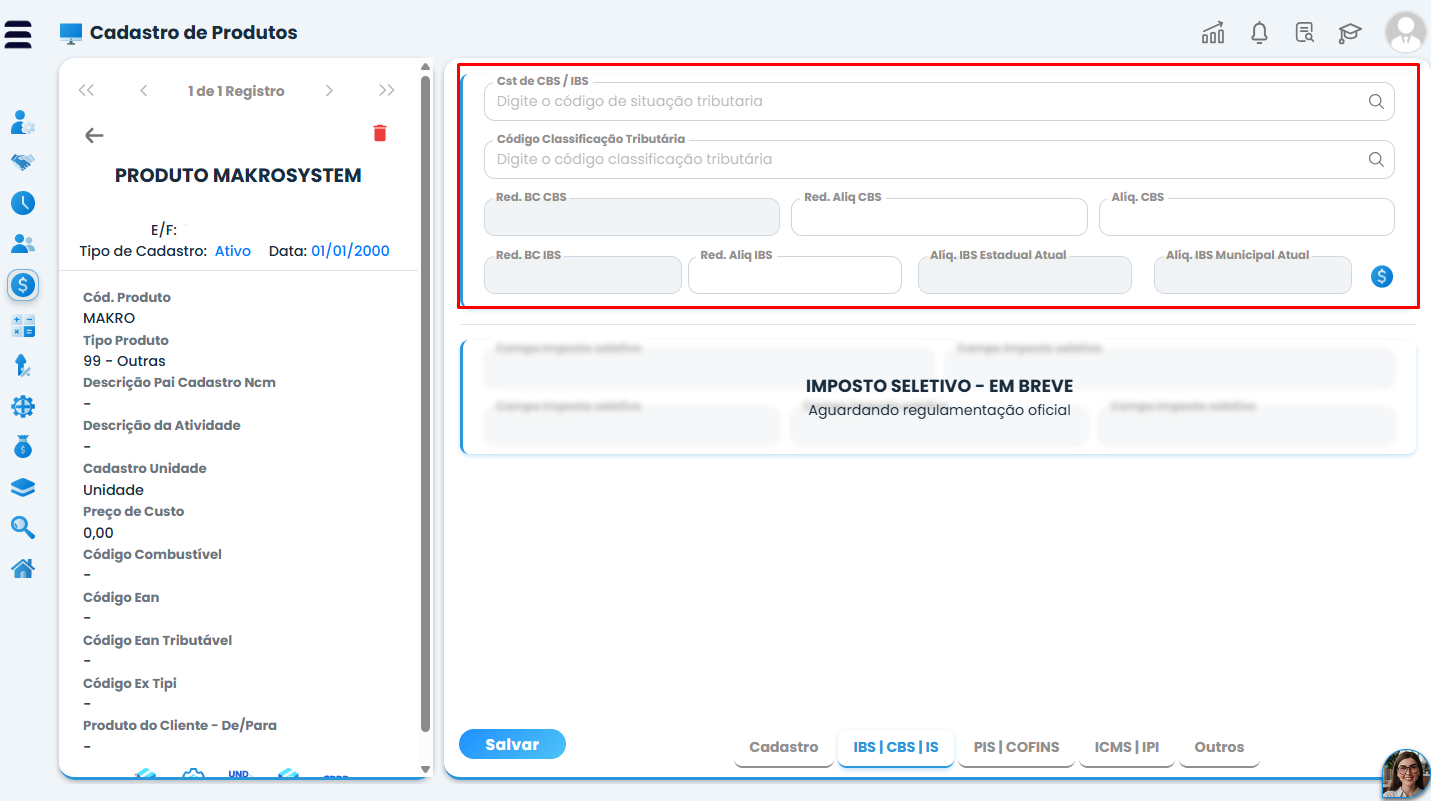Viewport: 1431px width, 801px height.
Task: Open the clock sidebar icon
Action: pyautogui.click(x=23, y=203)
